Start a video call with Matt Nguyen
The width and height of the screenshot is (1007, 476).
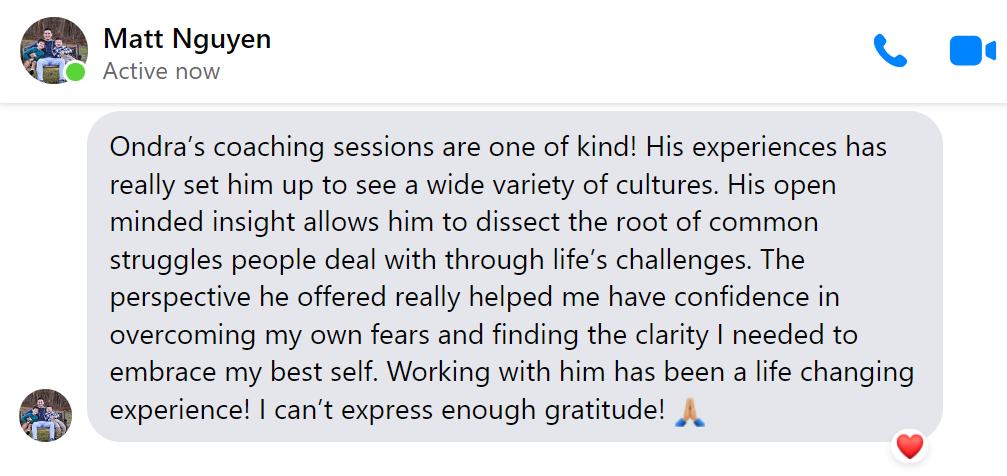972,51
